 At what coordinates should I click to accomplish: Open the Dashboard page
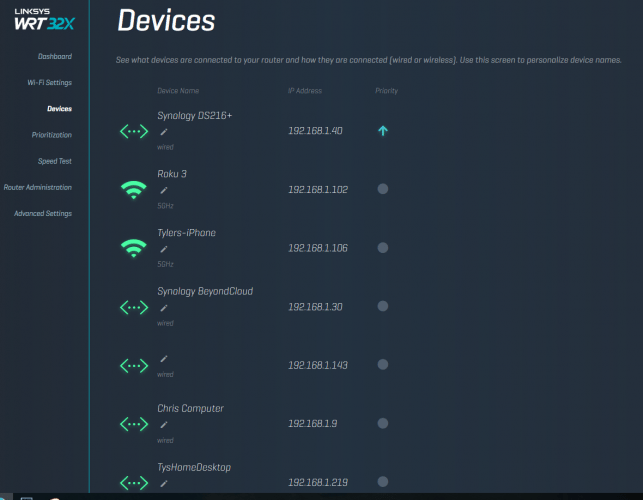(55, 56)
